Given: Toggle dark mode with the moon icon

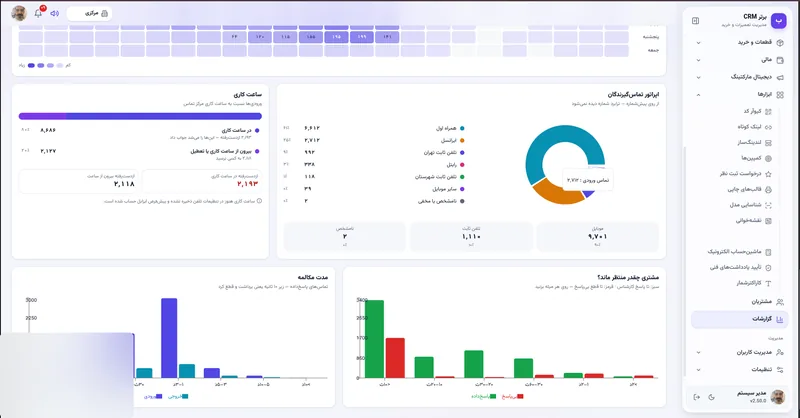Looking at the screenshot, I should (x=711, y=397).
